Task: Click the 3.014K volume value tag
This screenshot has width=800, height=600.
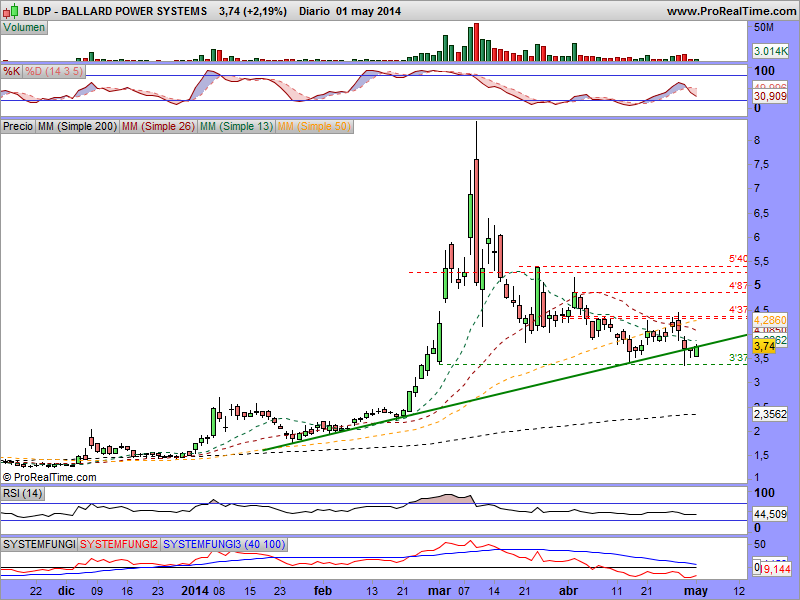Action: point(770,51)
